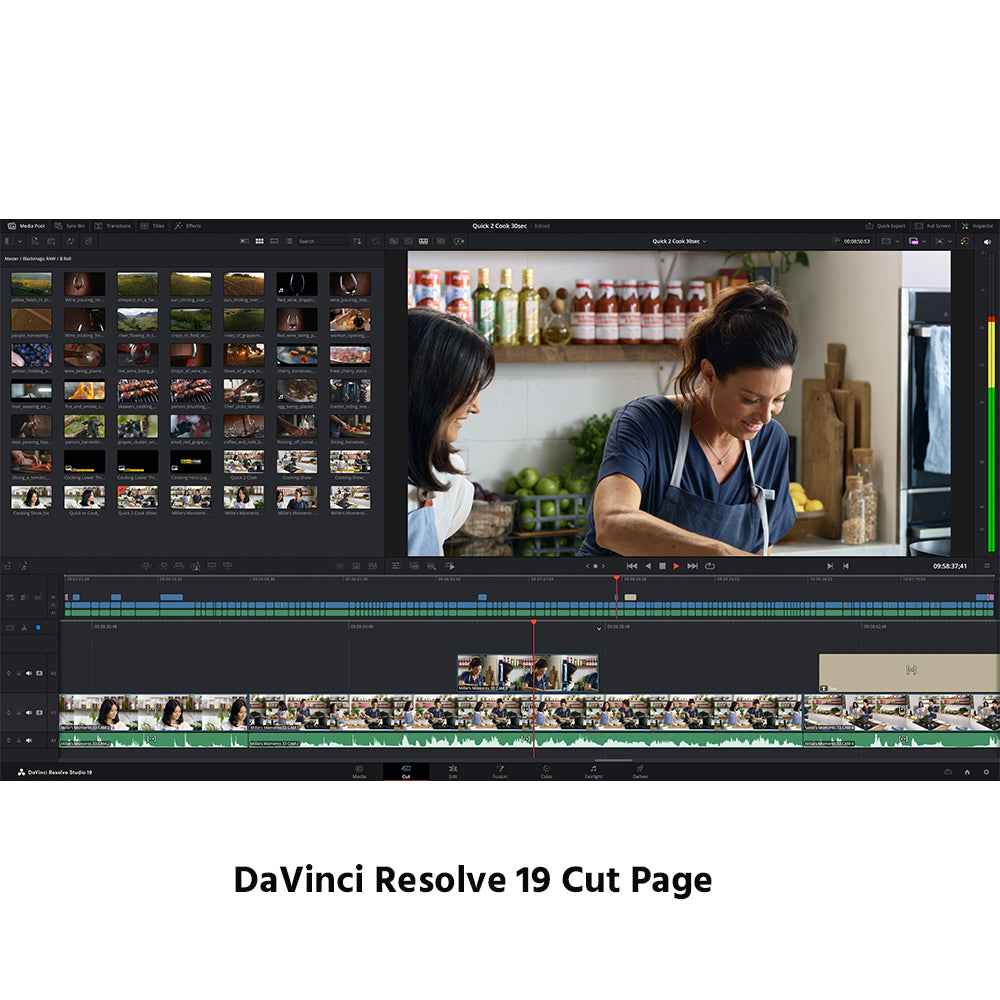The image size is (1000, 1000).
Task: Open the Transitions panel
Action: point(113,226)
